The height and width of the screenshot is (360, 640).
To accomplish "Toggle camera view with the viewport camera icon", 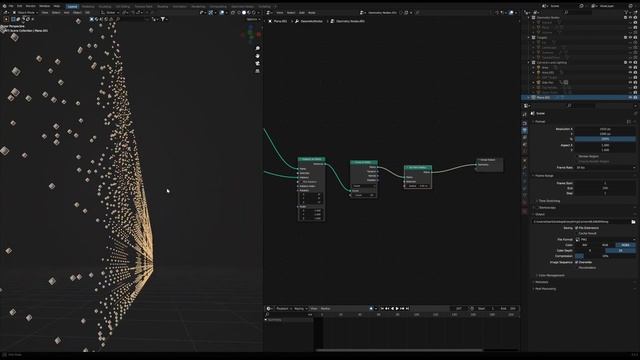I will (x=258, y=63).
